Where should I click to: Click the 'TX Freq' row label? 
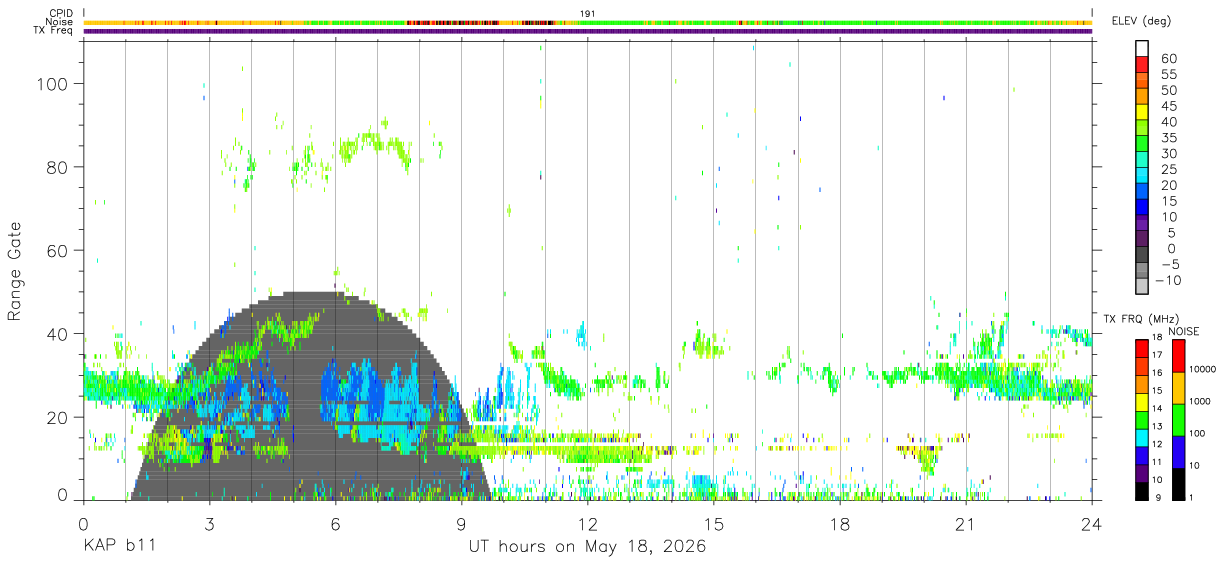pyautogui.click(x=54, y=31)
